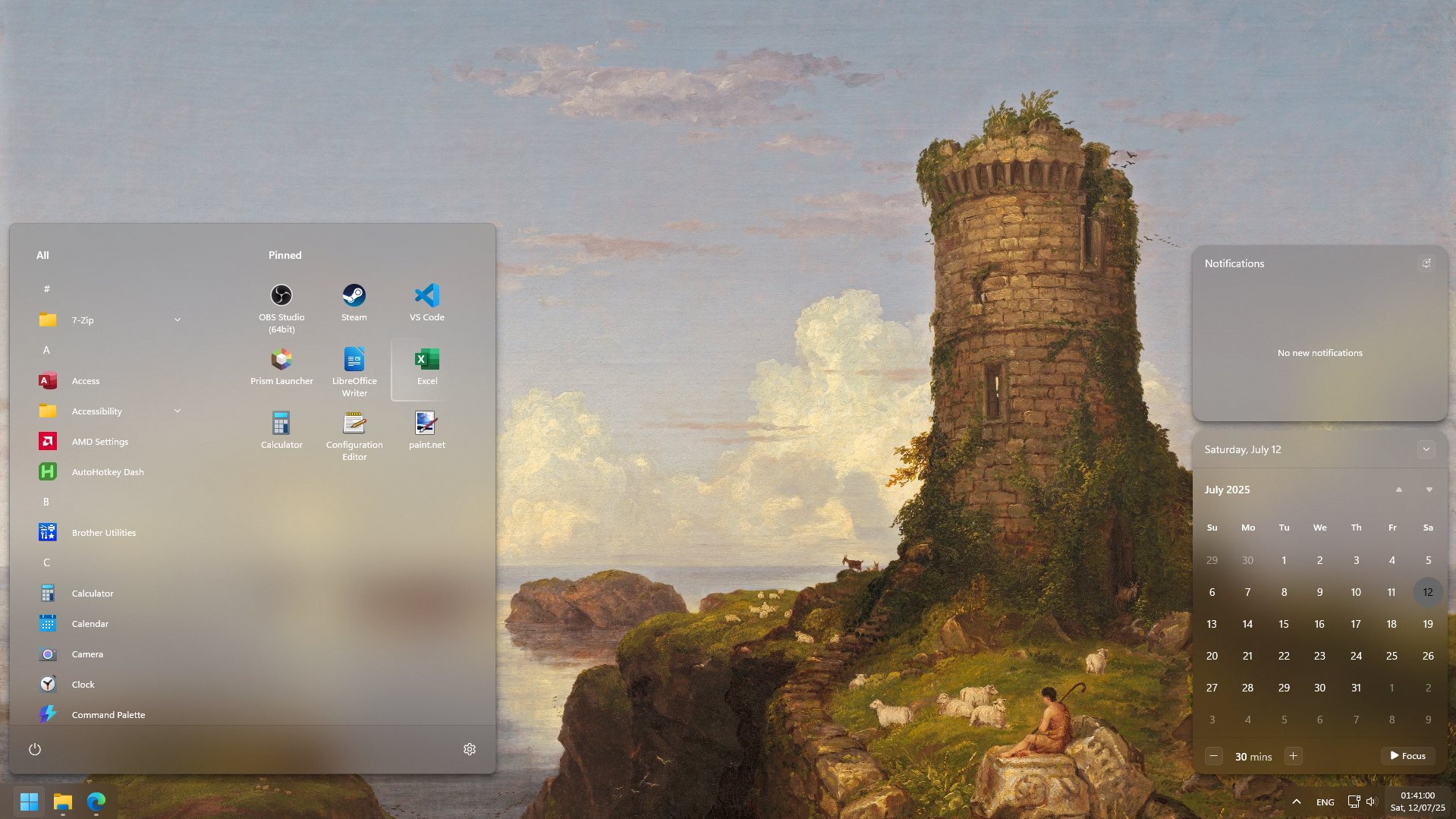Launch Prism Launcher pinned app
1456x819 pixels.
[x=281, y=368]
